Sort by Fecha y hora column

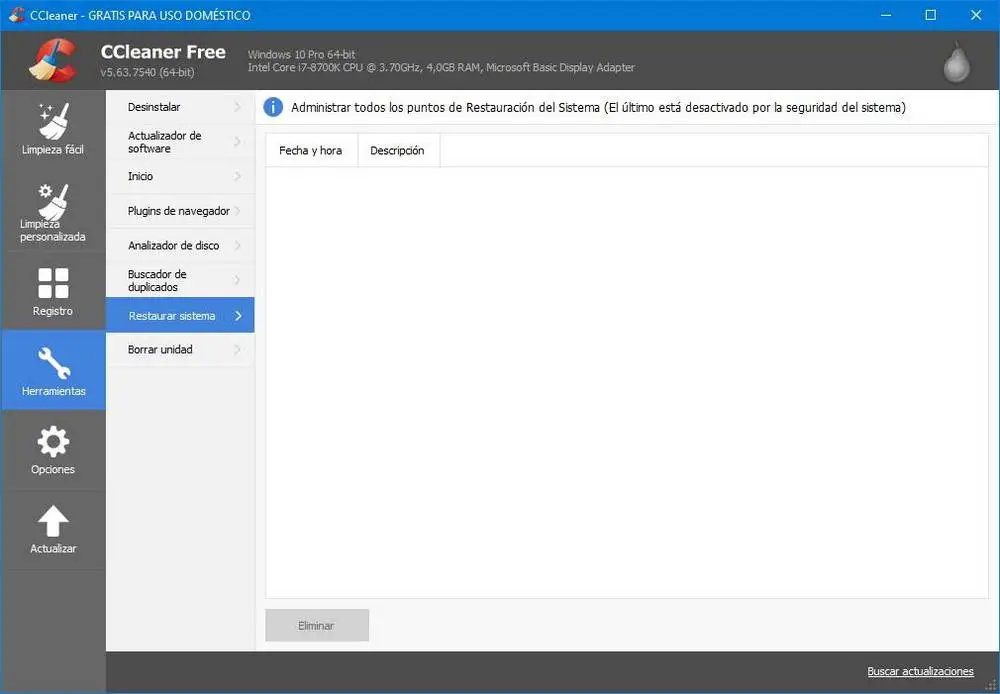(x=311, y=151)
